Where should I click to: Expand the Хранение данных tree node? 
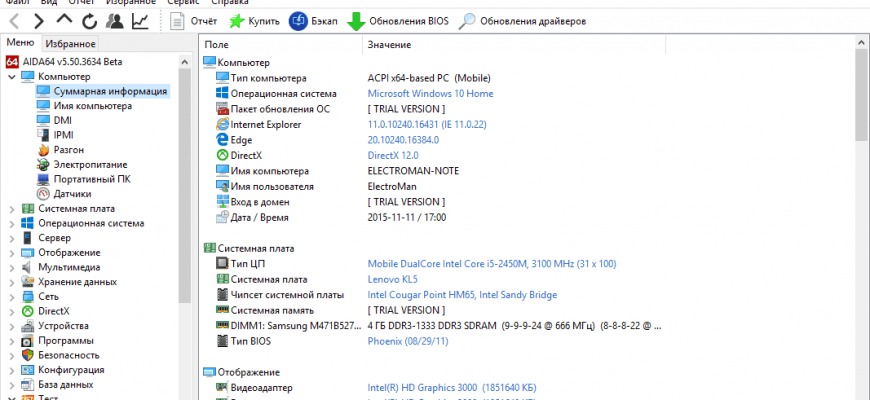(12, 282)
